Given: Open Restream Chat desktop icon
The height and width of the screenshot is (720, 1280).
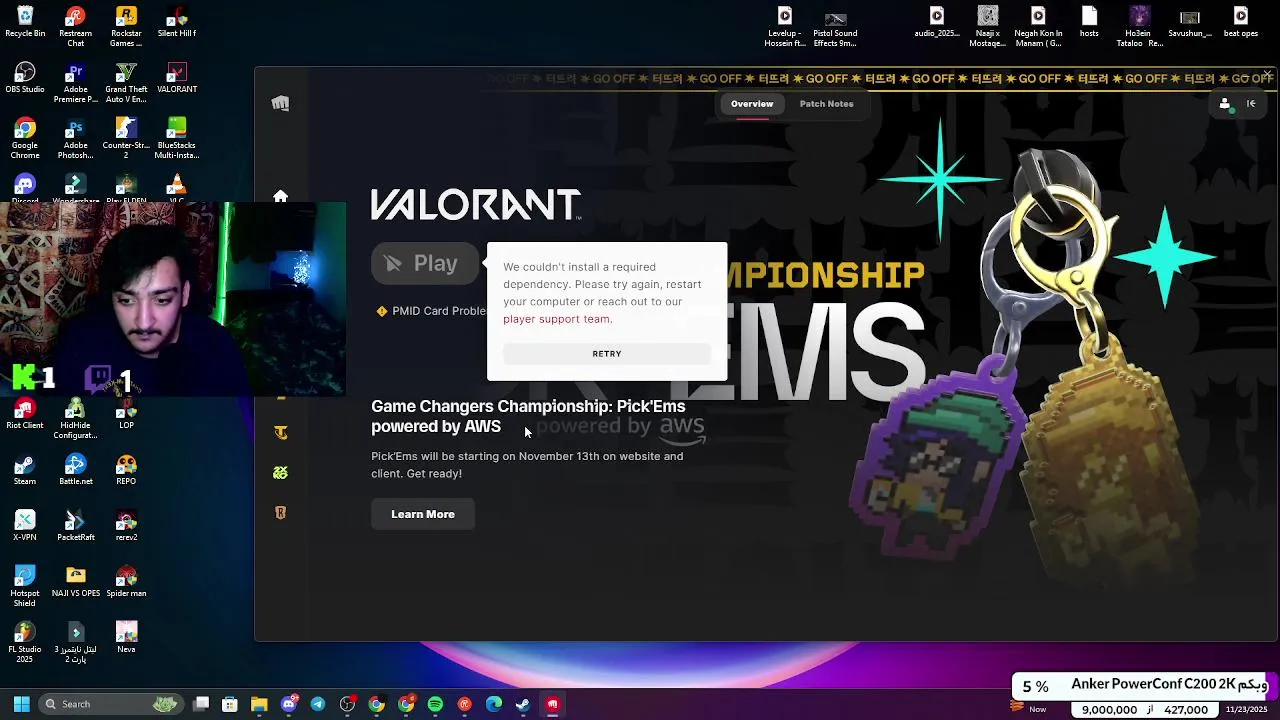Looking at the screenshot, I should point(76,27).
